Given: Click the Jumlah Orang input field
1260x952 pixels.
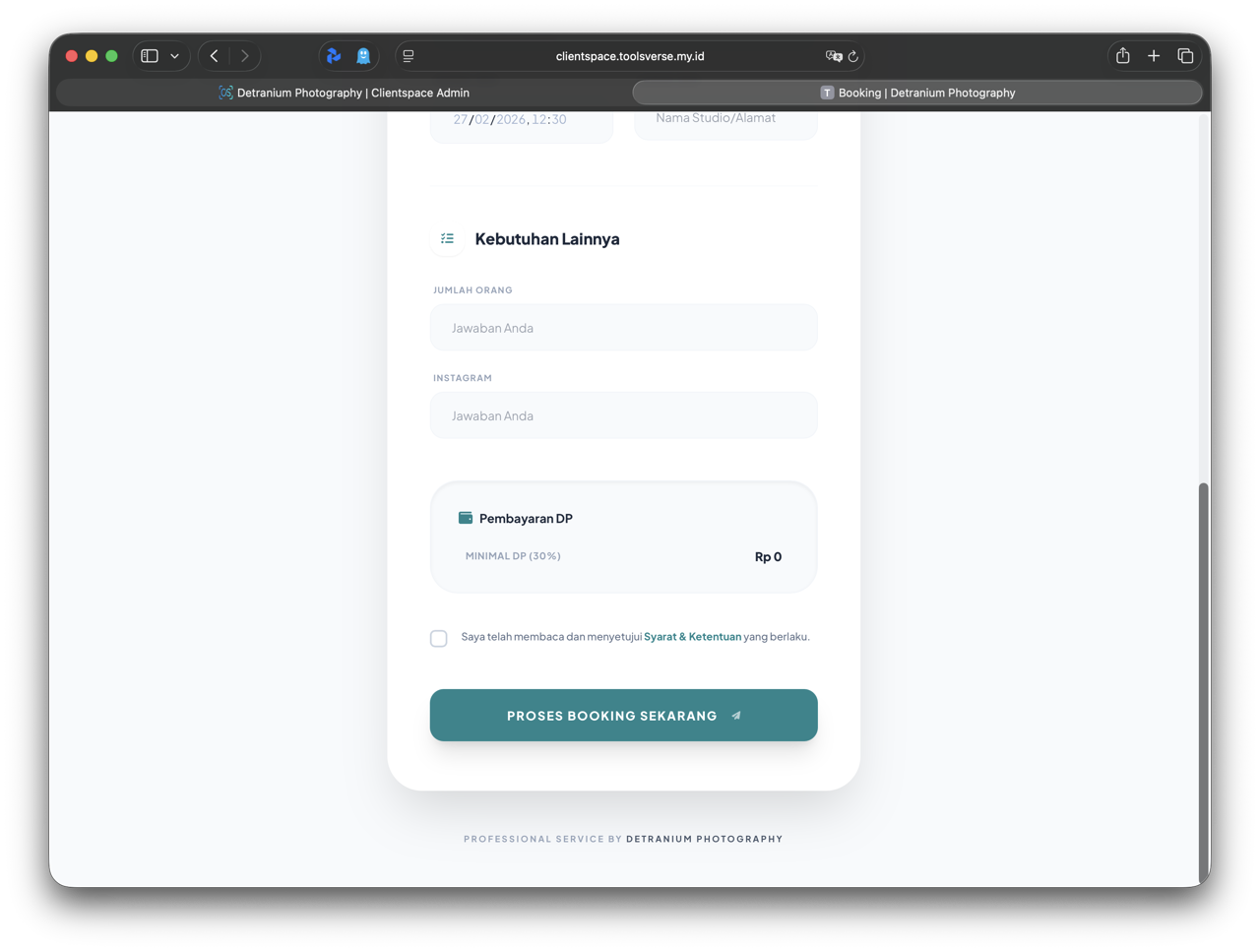Looking at the screenshot, I should 623,328.
